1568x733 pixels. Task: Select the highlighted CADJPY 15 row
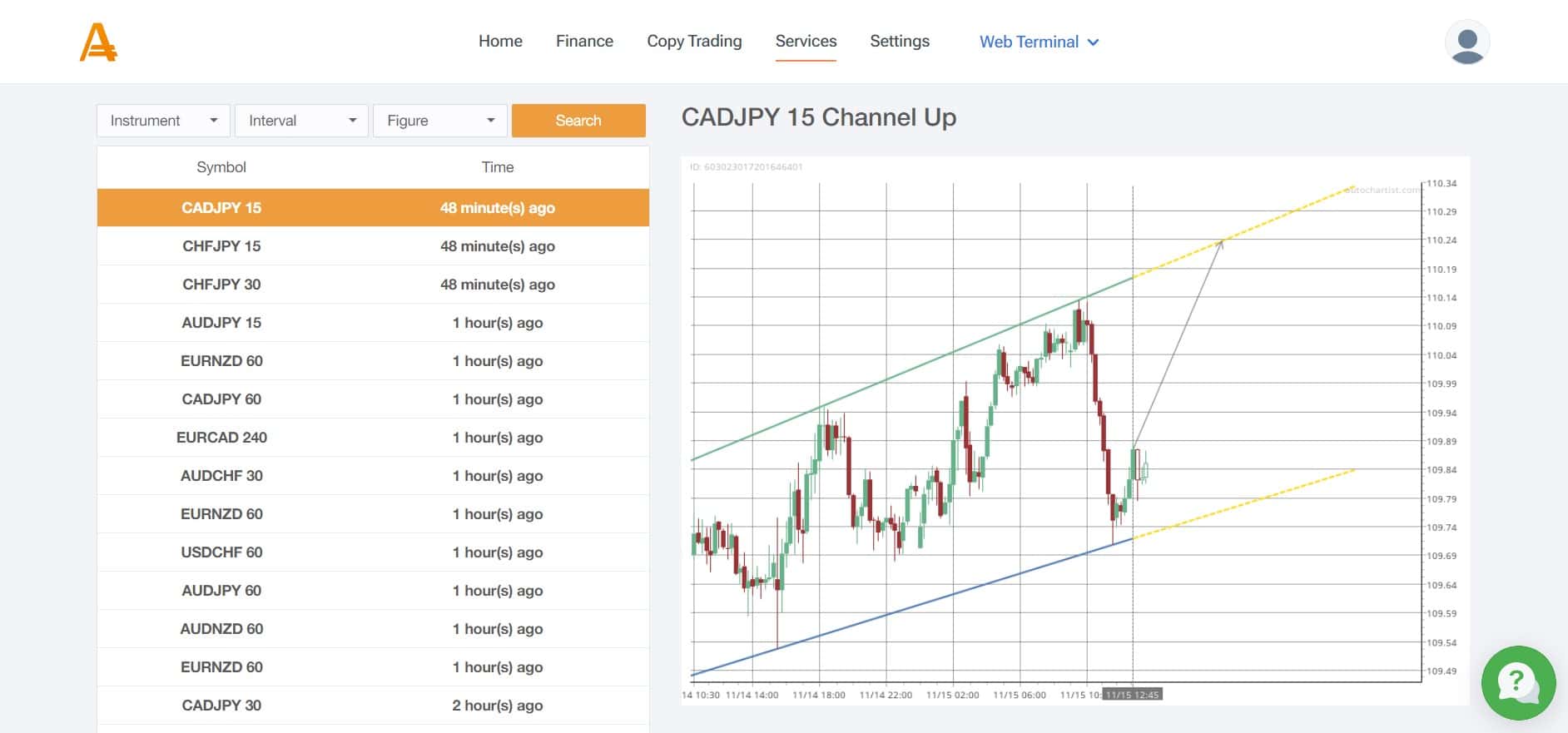[x=373, y=208]
